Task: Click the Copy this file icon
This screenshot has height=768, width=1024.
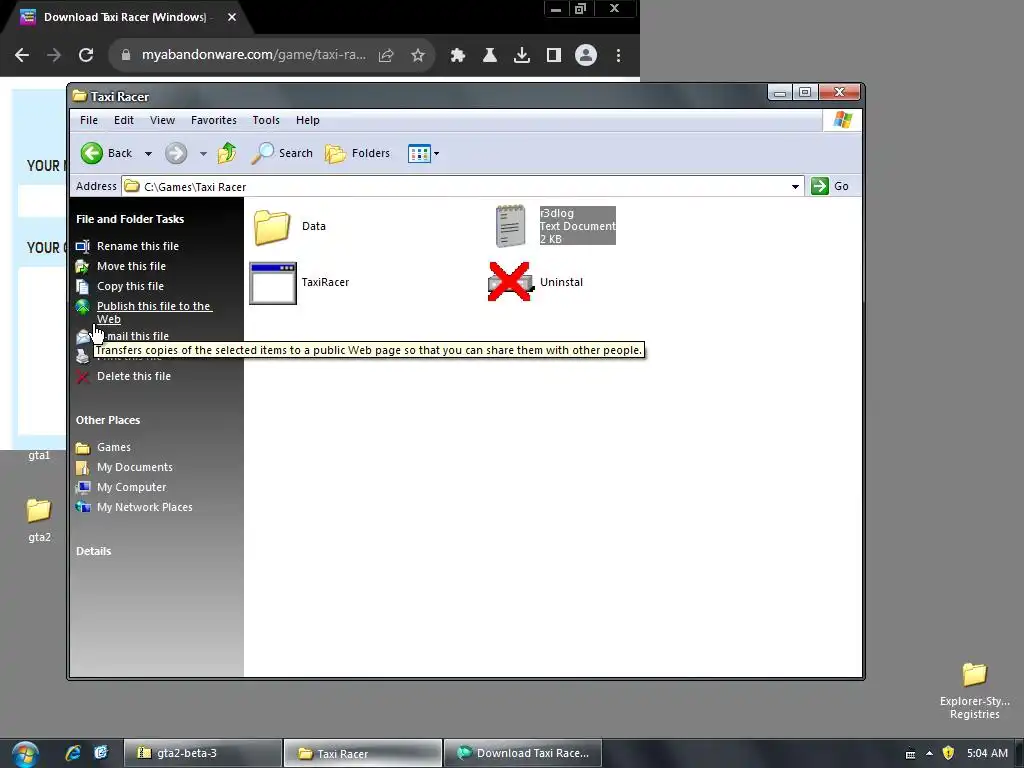Action: 82,286
